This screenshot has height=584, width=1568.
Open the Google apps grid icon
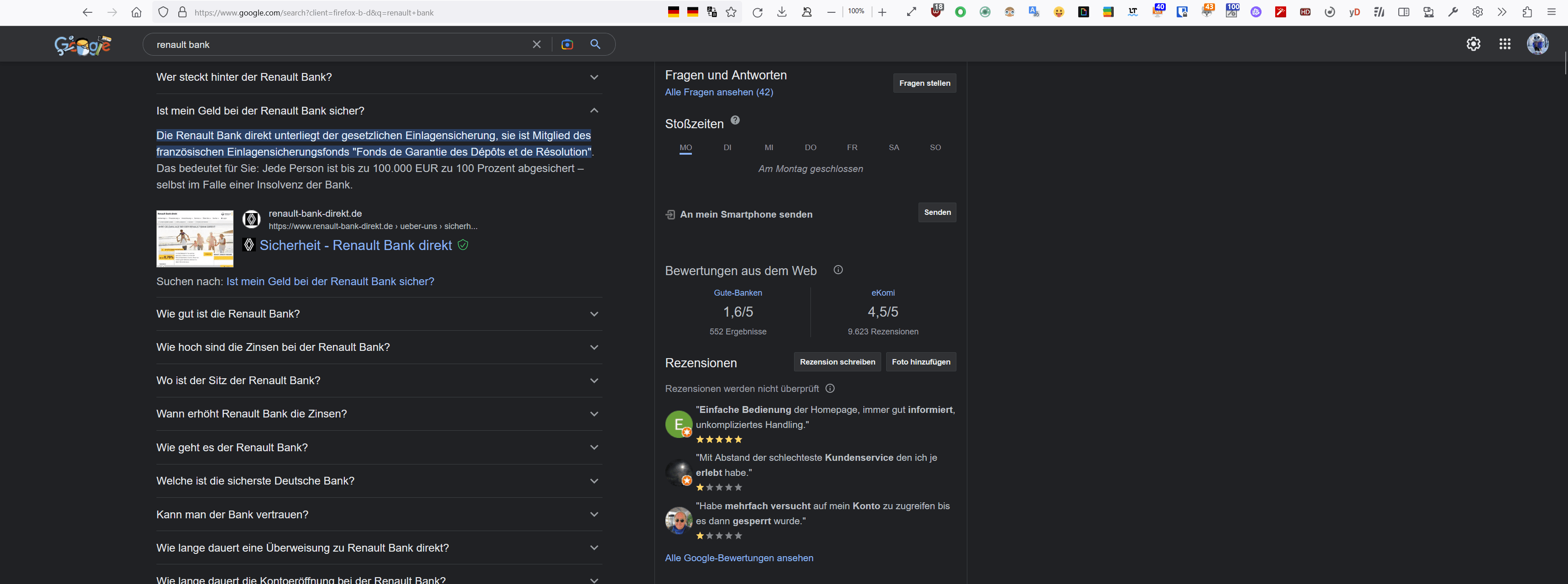(x=1505, y=44)
